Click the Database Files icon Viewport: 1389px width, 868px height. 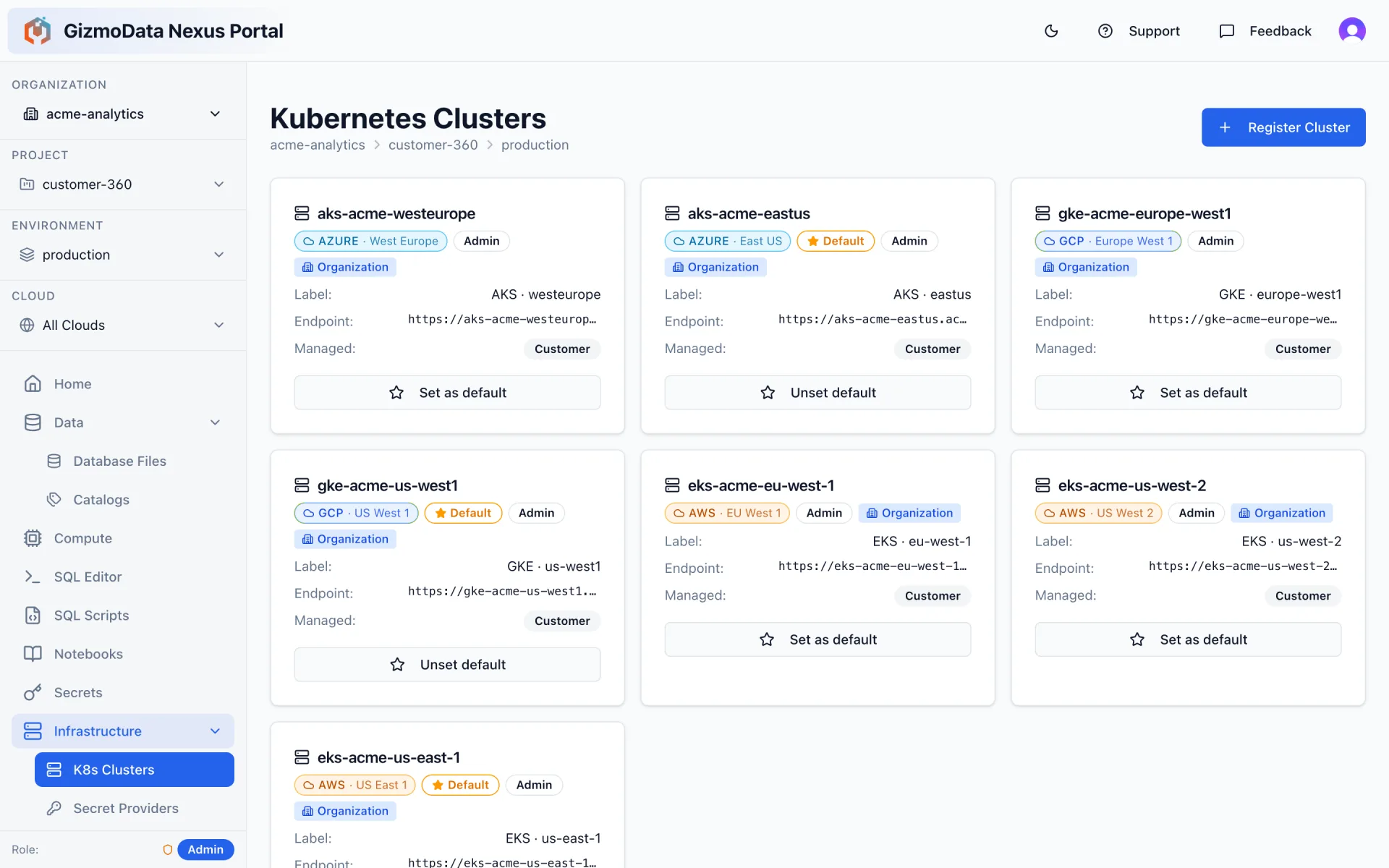(54, 461)
